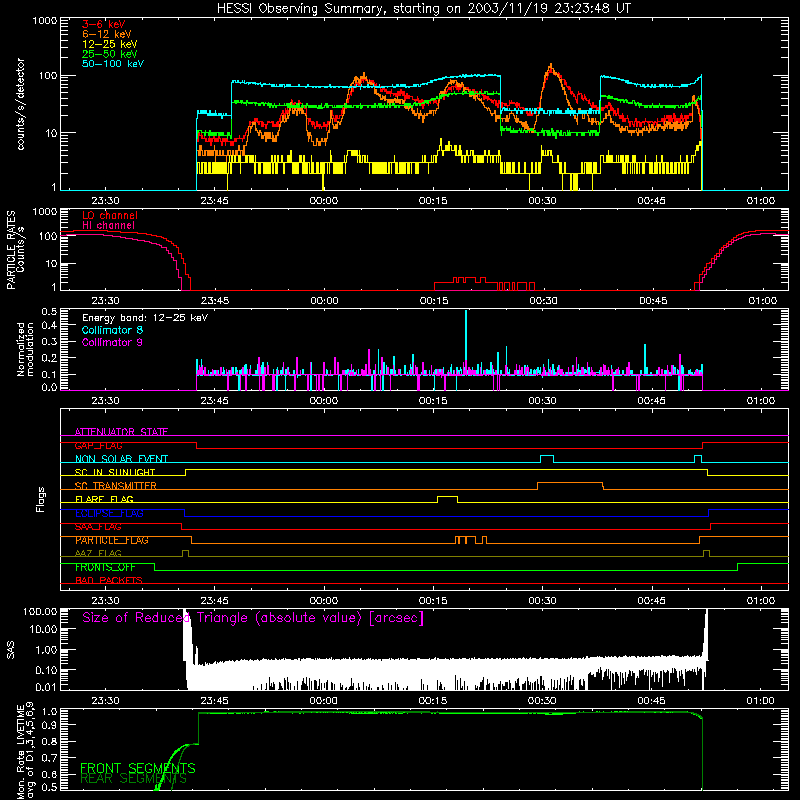Viewport: 800px width, 800px height.
Task: Click the 100.00 y-axis value on SAS plot
Action: (40, 611)
